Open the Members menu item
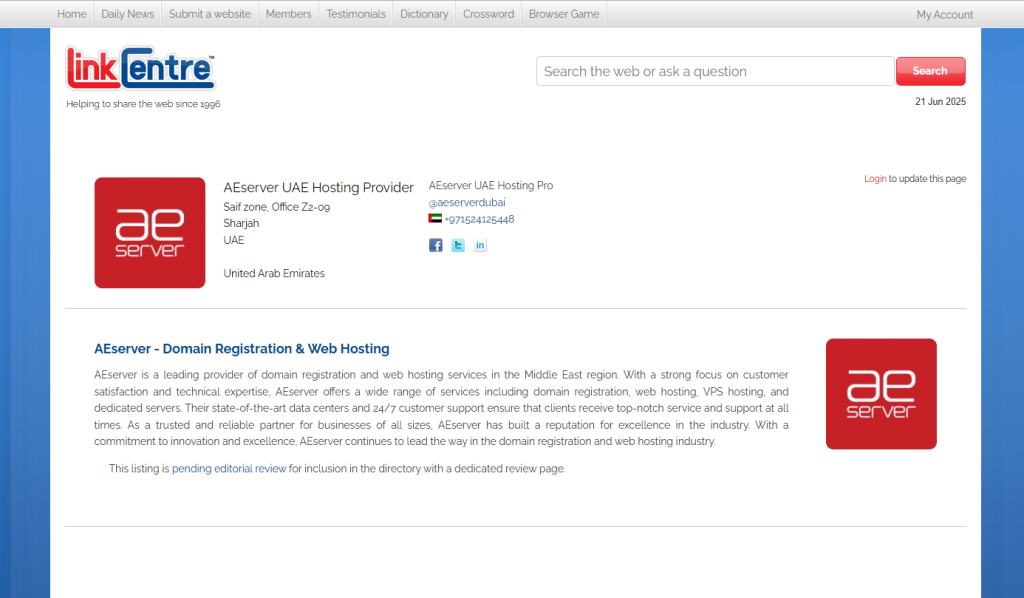Viewport: 1024px width, 598px height. 288,14
